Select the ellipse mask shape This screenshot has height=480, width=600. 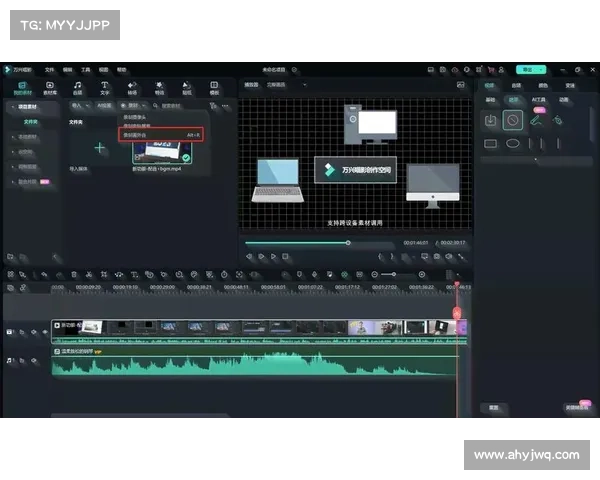click(x=512, y=143)
